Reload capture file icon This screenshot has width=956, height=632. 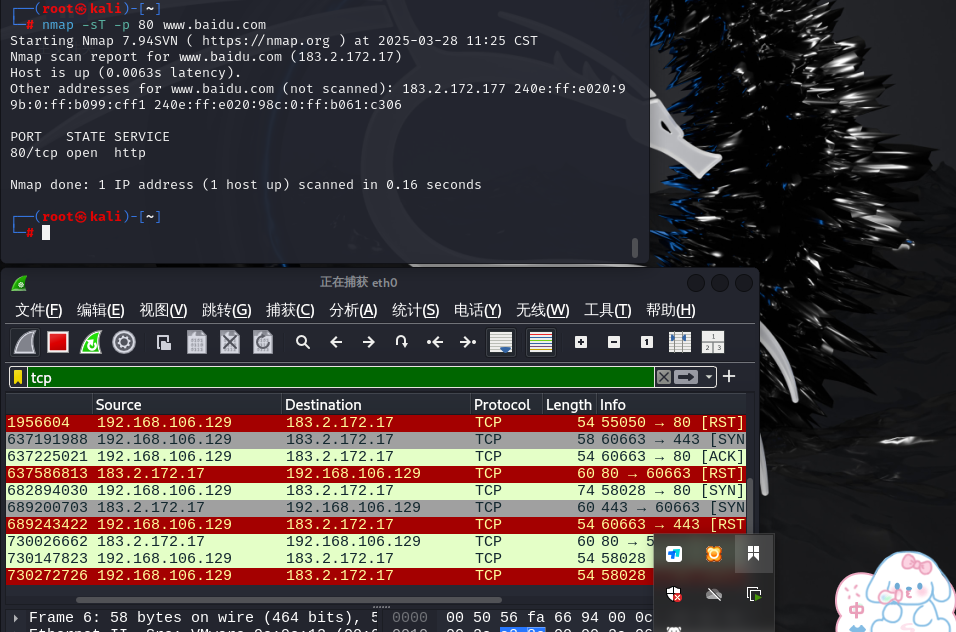[x=263, y=343]
